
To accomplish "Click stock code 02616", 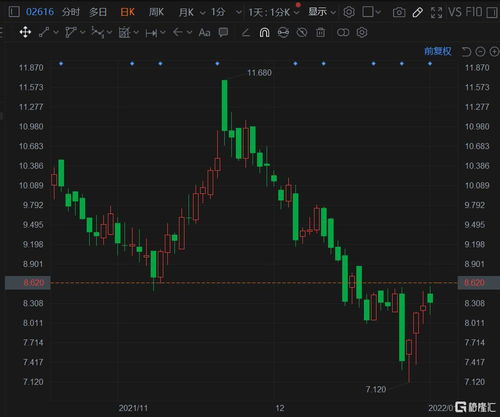I will coord(40,12).
